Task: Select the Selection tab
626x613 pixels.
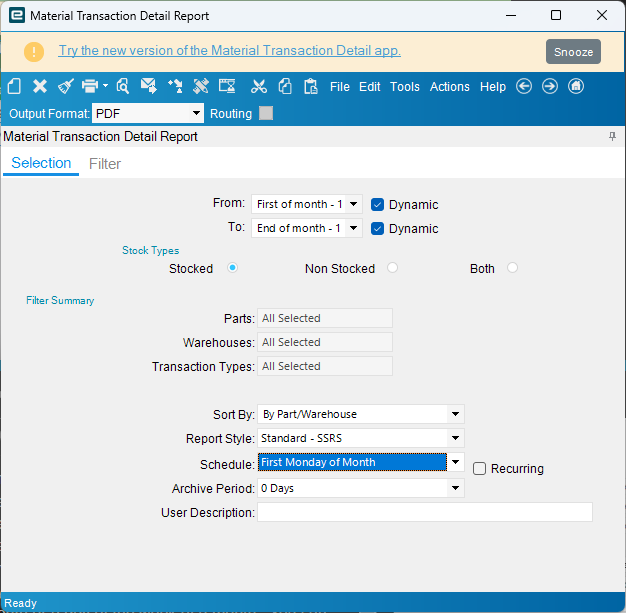Action: pos(41,163)
